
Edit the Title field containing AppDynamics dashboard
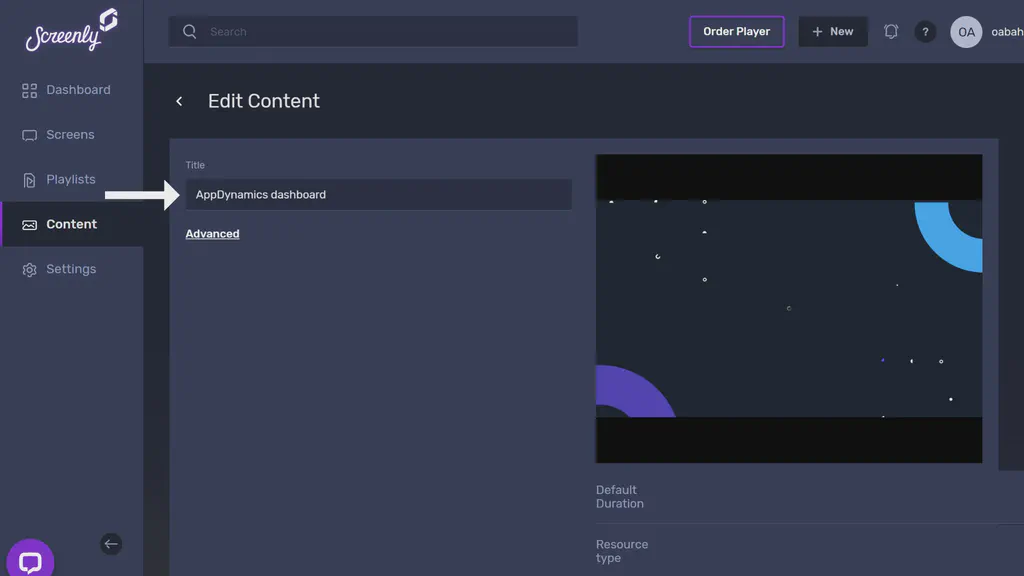(378, 194)
